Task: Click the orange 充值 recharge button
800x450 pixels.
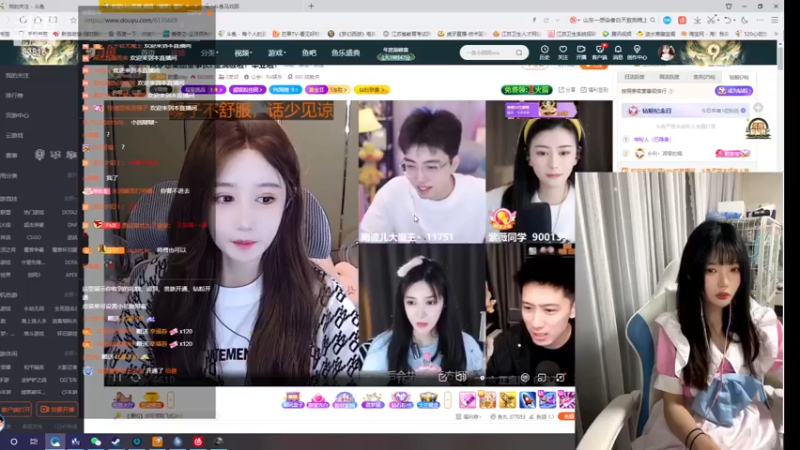Action: 566,417
